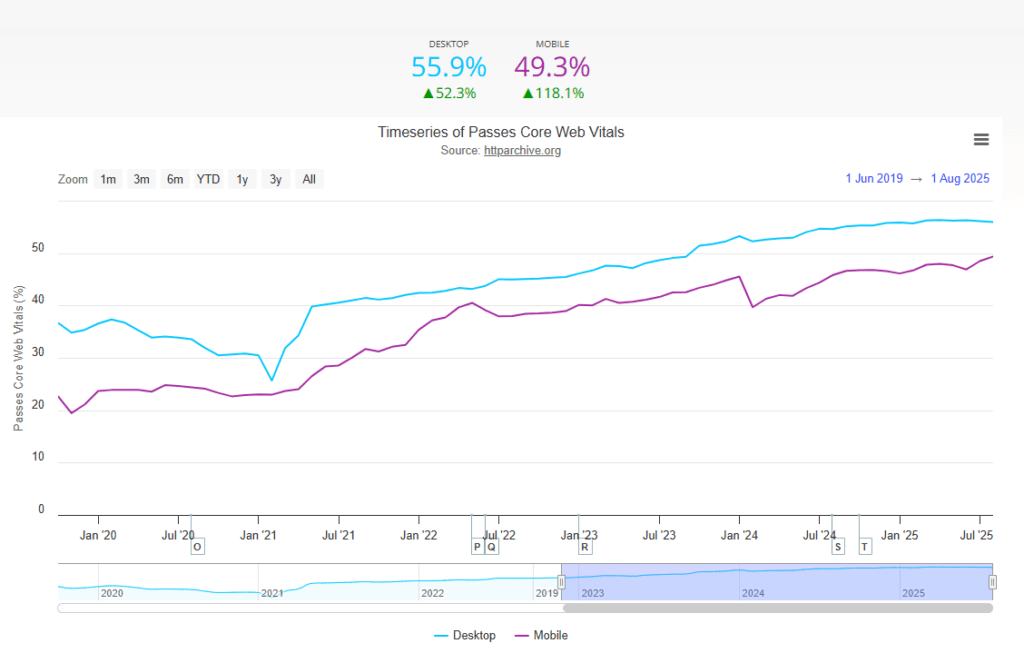Click the flag marker labeled R
Viewport: 1024px width, 663px height.
[x=583, y=547]
